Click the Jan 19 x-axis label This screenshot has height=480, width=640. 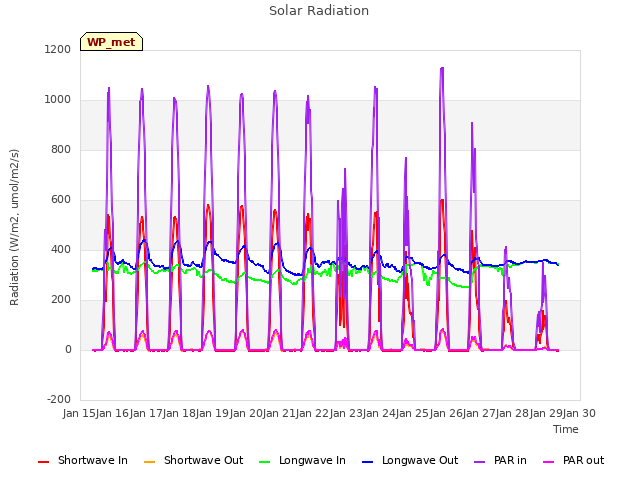click(x=213, y=413)
